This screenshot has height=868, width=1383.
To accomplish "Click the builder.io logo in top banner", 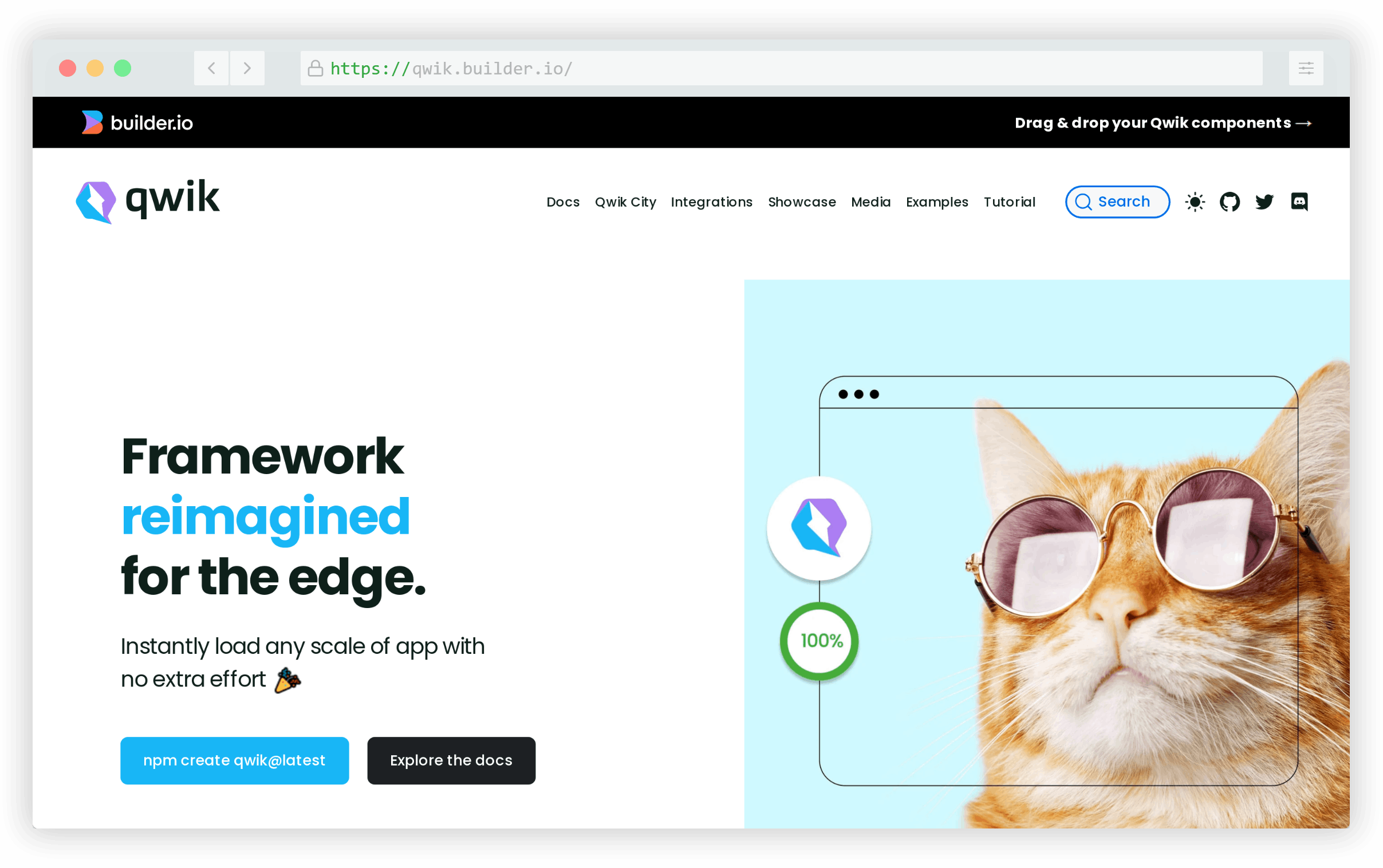I will (x=137, y=123).
